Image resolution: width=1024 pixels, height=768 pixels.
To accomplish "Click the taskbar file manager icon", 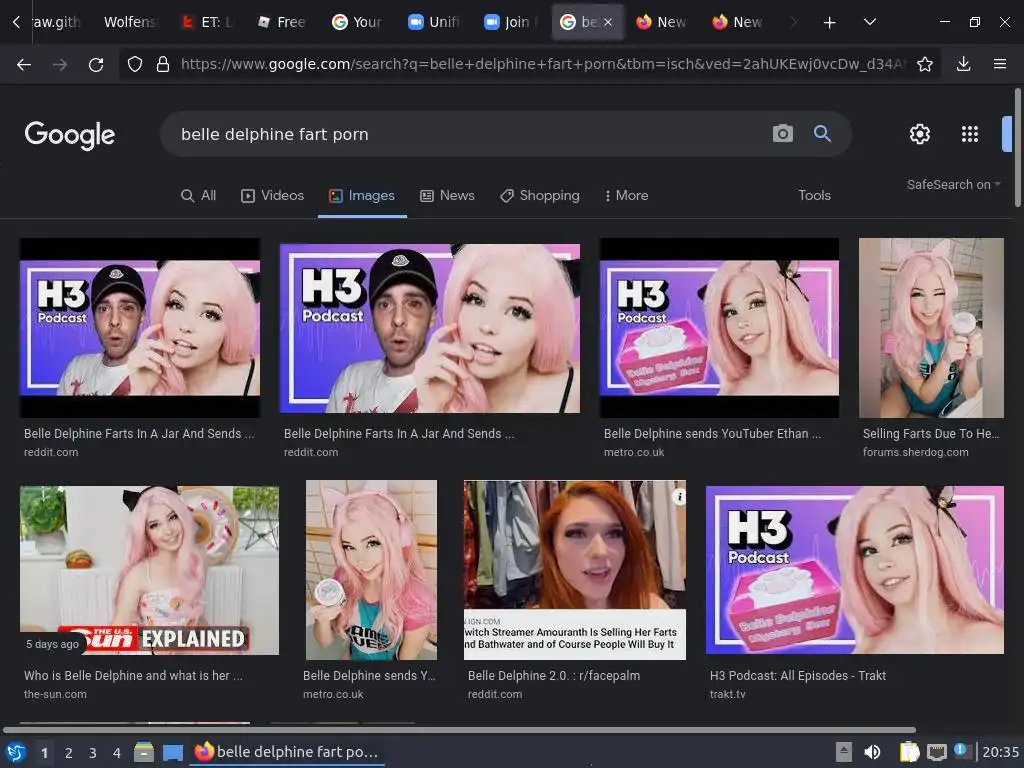I will (x=144, y=752).
